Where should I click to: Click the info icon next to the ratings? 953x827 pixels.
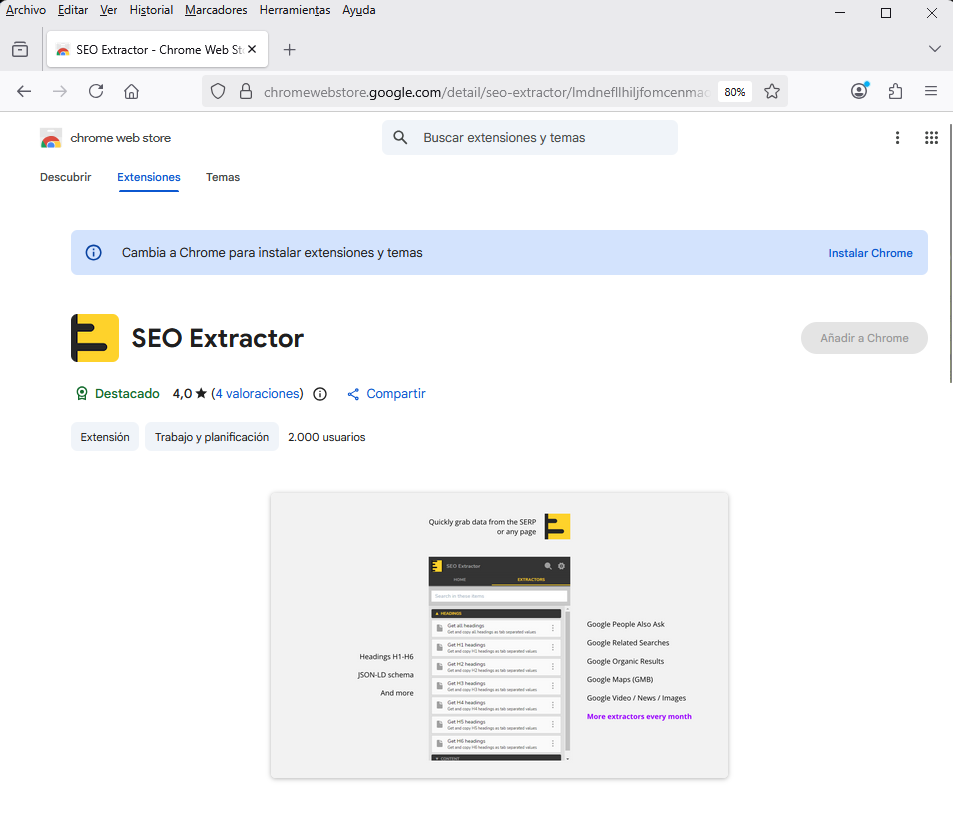point(319,394)
